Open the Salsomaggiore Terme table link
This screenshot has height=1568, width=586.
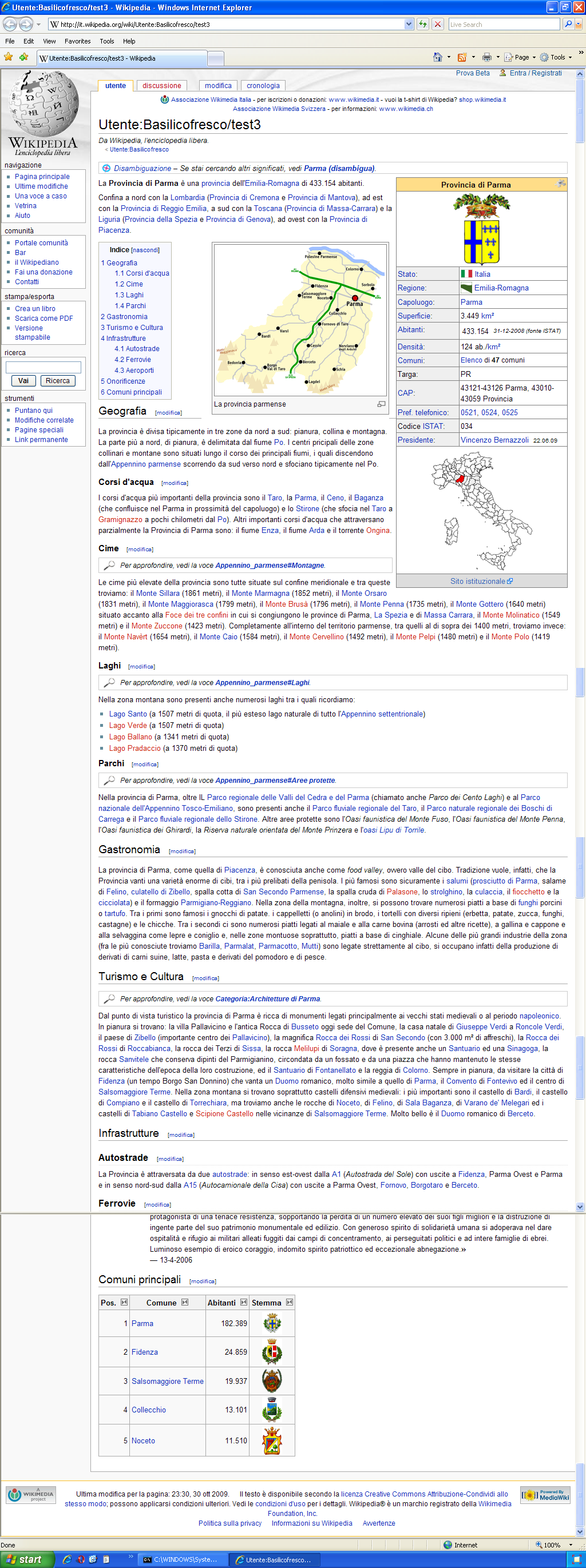coord(168,1381)
